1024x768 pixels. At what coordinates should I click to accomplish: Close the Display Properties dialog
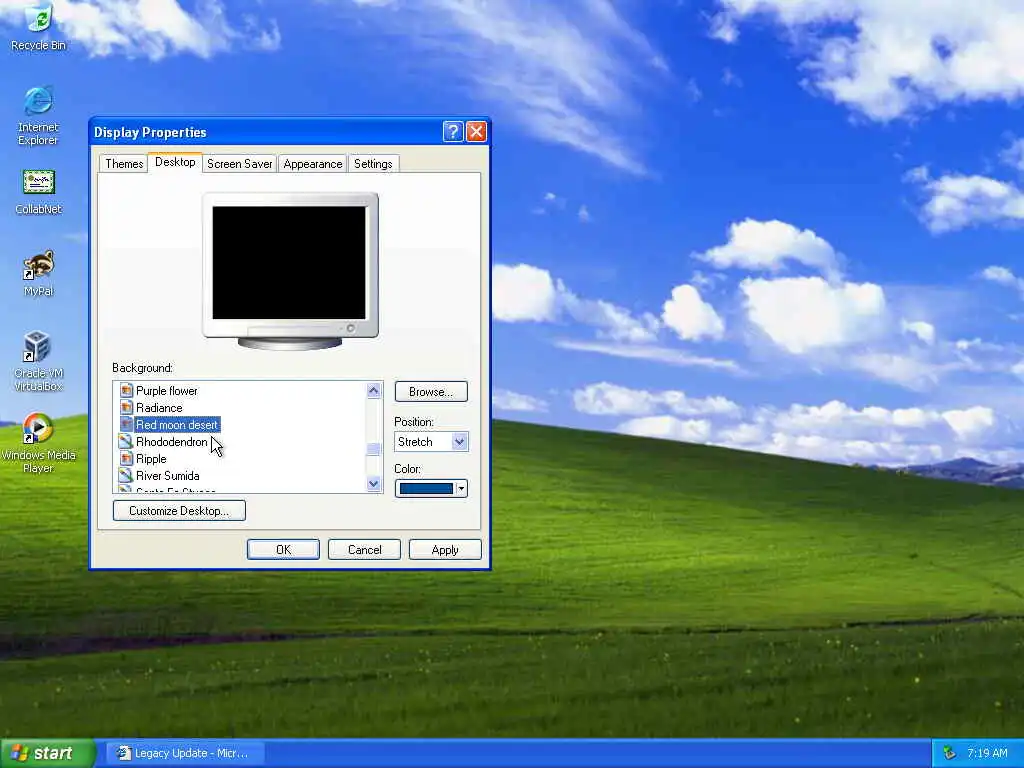tap(476, 132)
